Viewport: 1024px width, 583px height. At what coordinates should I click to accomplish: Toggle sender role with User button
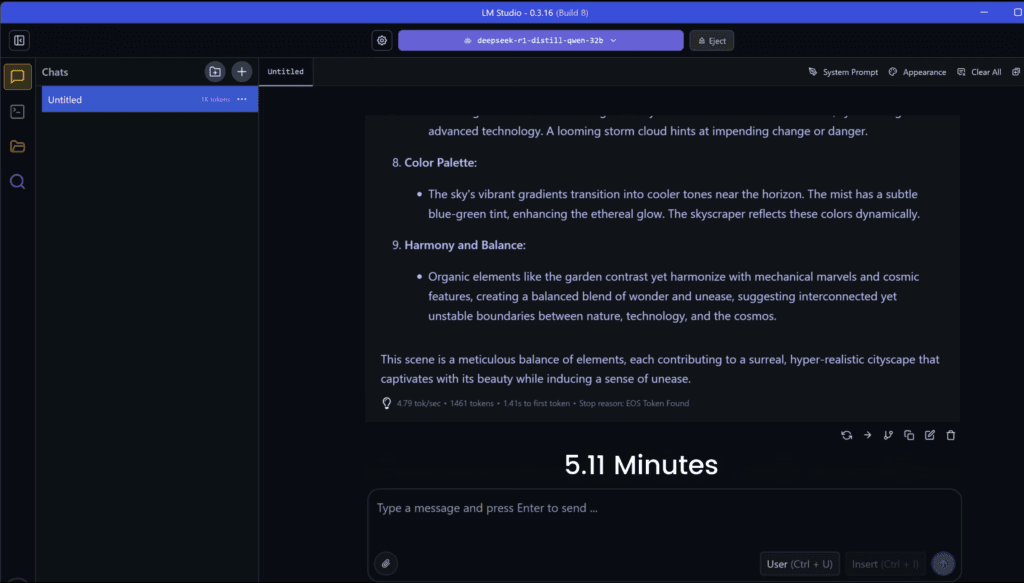tap(798, 564)
